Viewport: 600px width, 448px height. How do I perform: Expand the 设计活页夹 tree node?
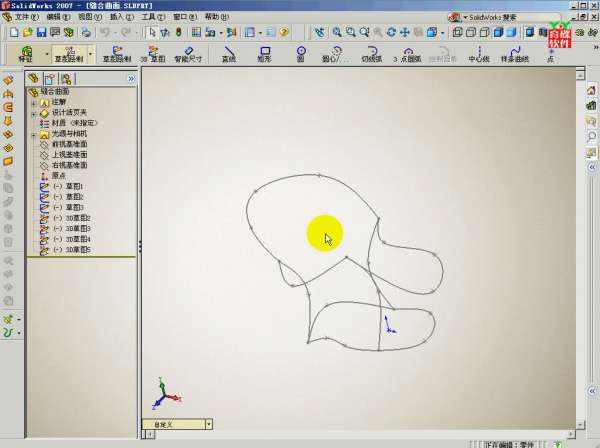pyautogui.click(x=34, y=114)
